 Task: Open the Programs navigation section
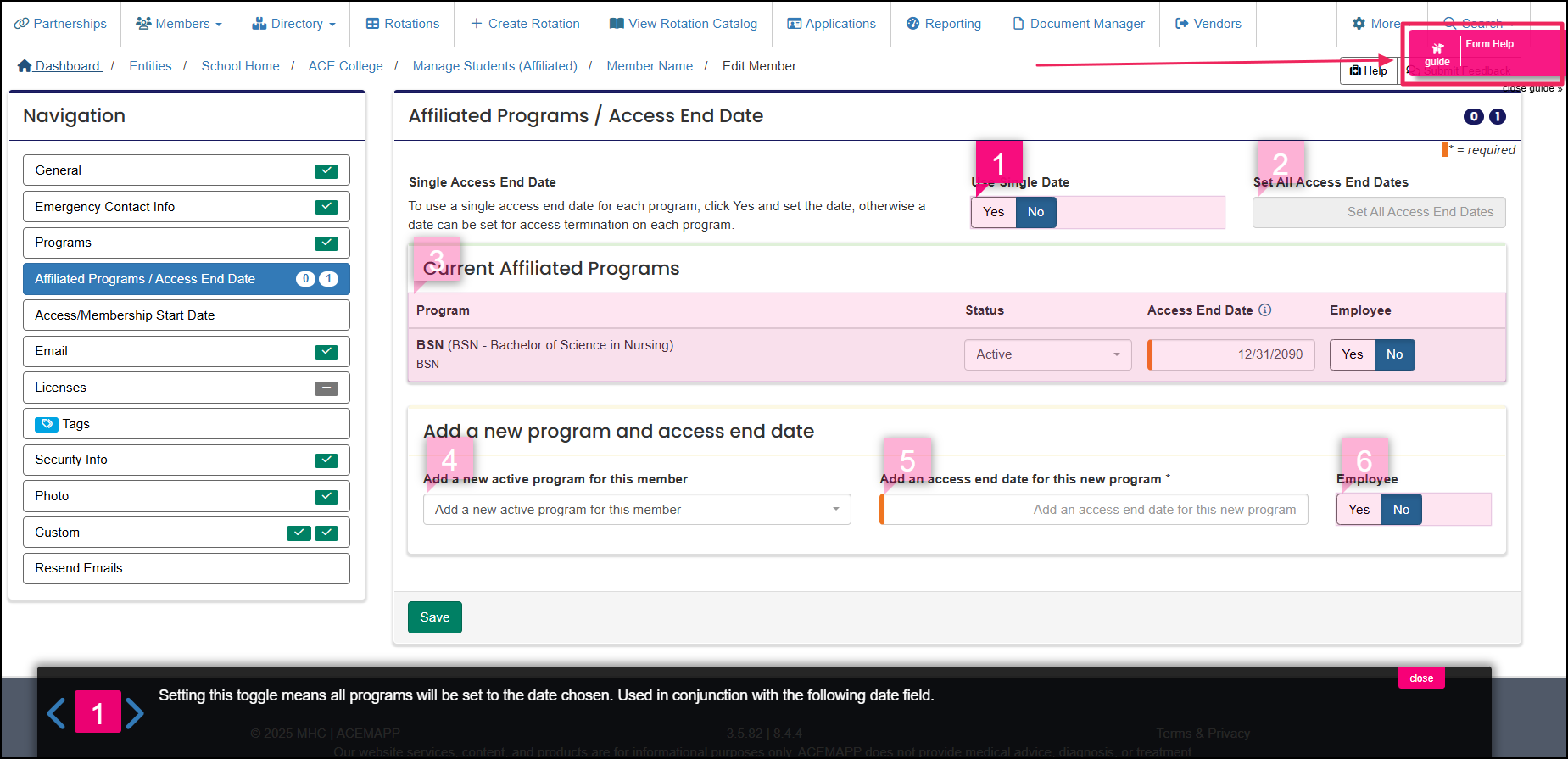coord(186,243)
